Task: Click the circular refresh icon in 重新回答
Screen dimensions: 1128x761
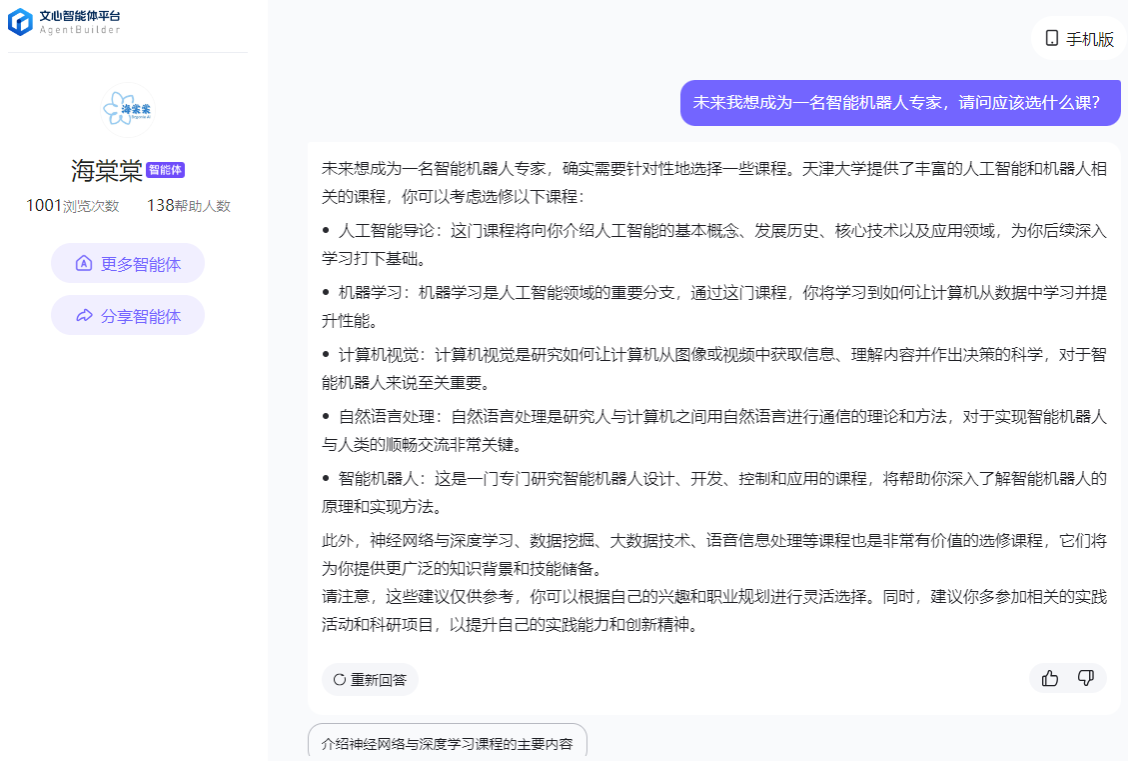Action: (x=339, y=680)
